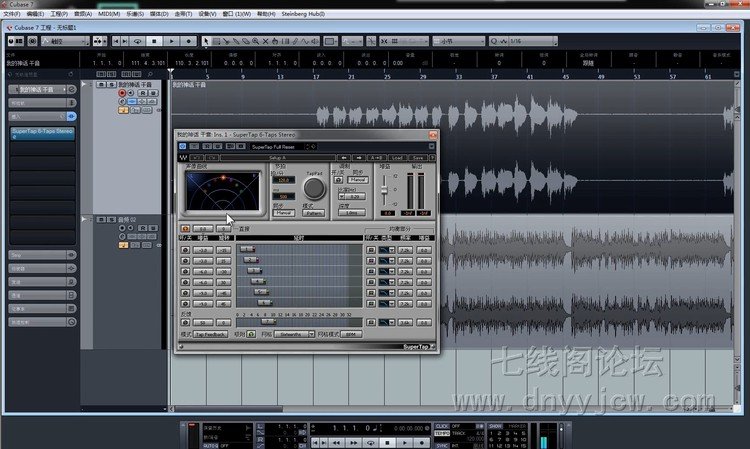This screenshot has height=449, width=750.
Task: Click the Tap Feedback mode button
Action: pos(210,334)
